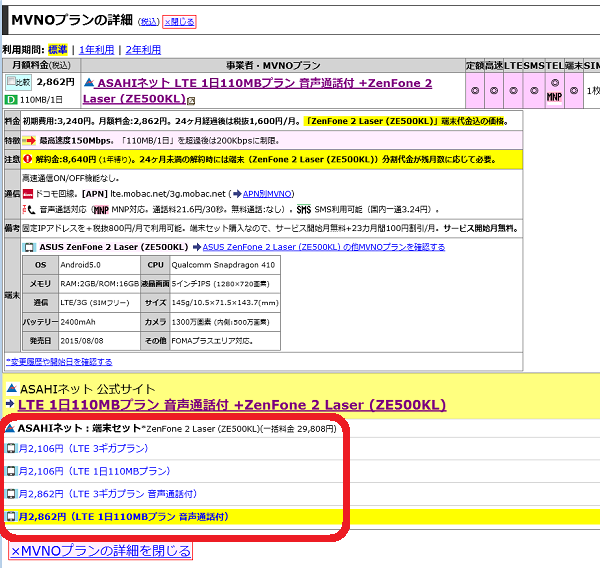Image resolution: width=600 pixels, height=568 pixels.
Task: Select 月2,106円 (LTE 3ギガプラン) row
Action: (x=83, y=449)
